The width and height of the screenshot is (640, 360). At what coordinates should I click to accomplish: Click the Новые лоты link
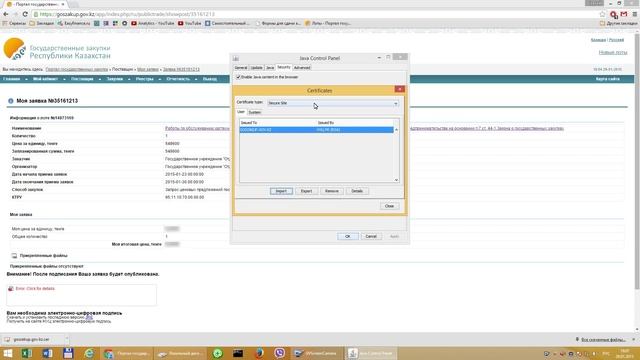[613, 53]
